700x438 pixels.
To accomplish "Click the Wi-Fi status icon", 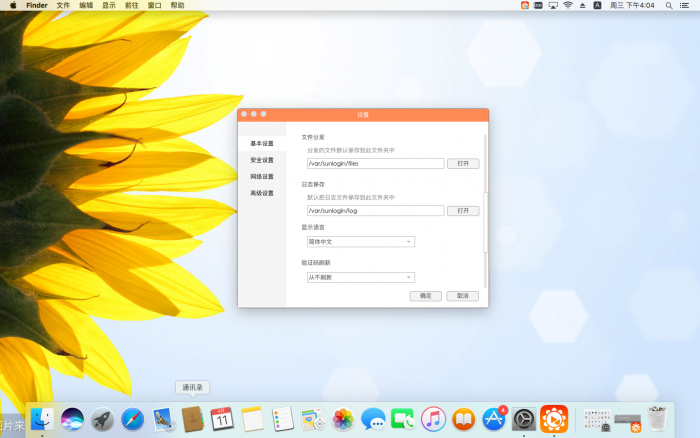I will coord(568,5).
